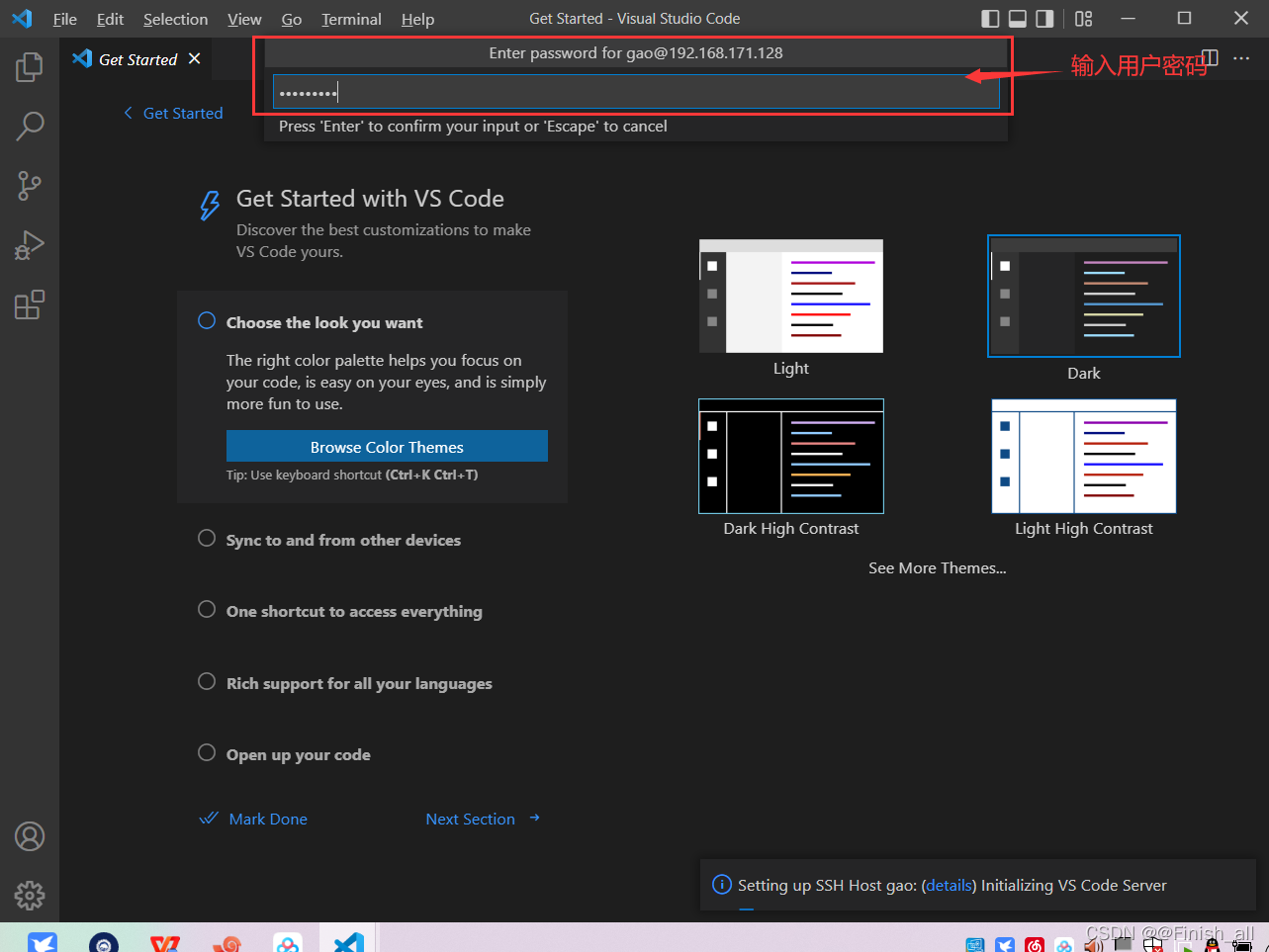Click the double-check icon beside Mark Done
The width and height of the screenshot is (1269, 952).
coord(209,819)
